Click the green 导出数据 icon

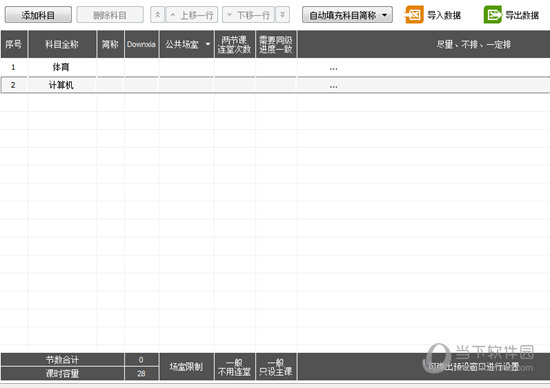click(492, 15)
